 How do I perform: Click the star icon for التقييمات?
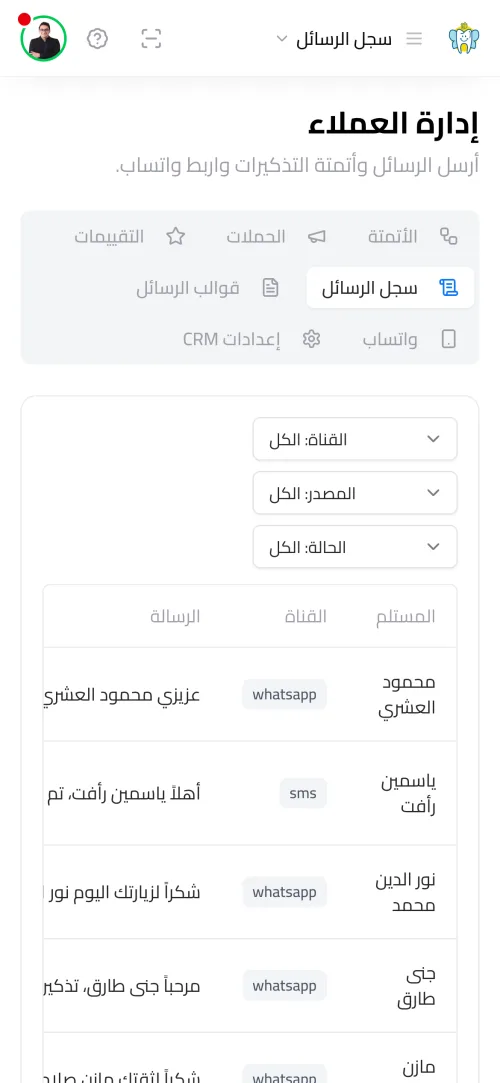point(175,236)
